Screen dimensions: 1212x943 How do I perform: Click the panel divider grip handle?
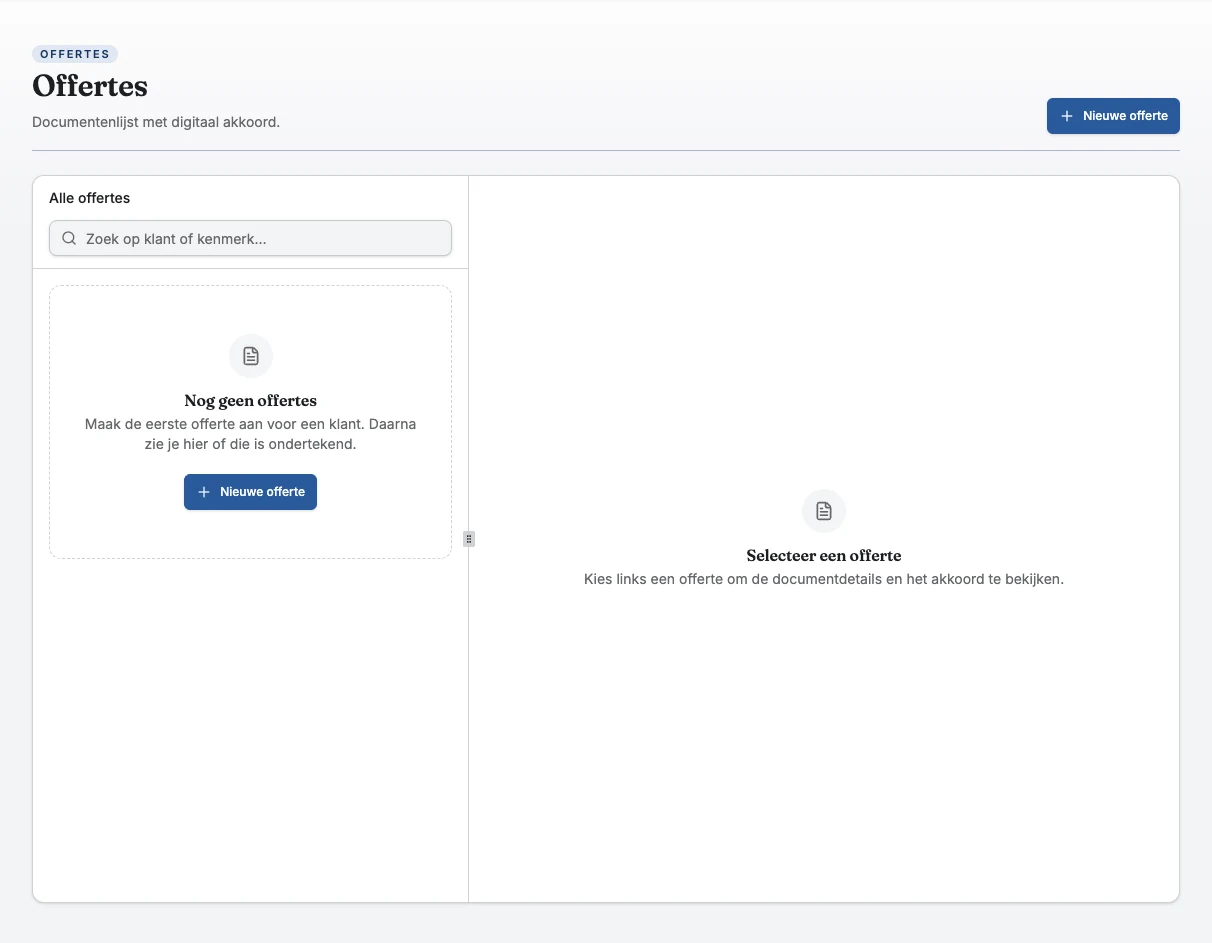click(469, 539)
